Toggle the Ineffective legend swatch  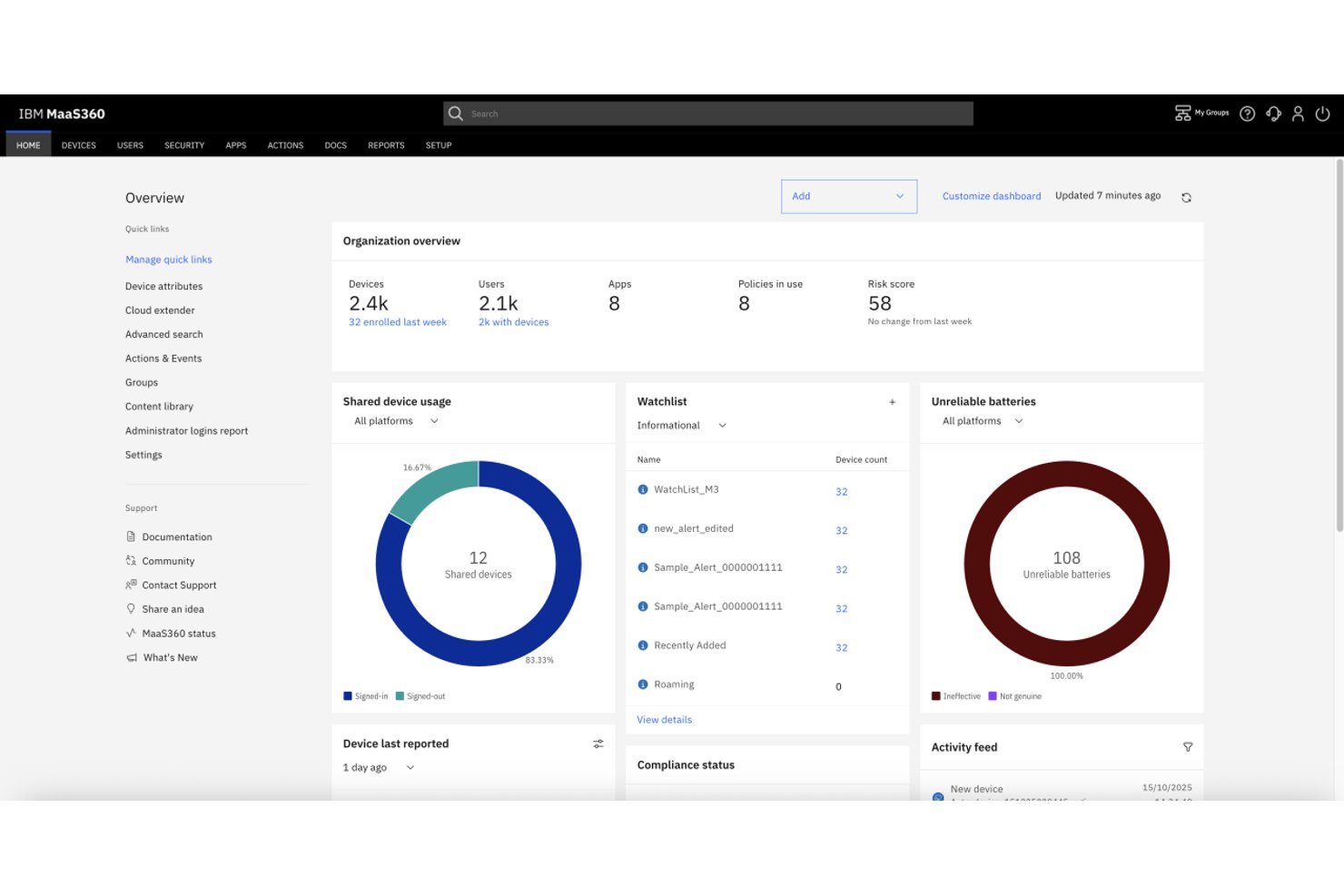(936, 696)
